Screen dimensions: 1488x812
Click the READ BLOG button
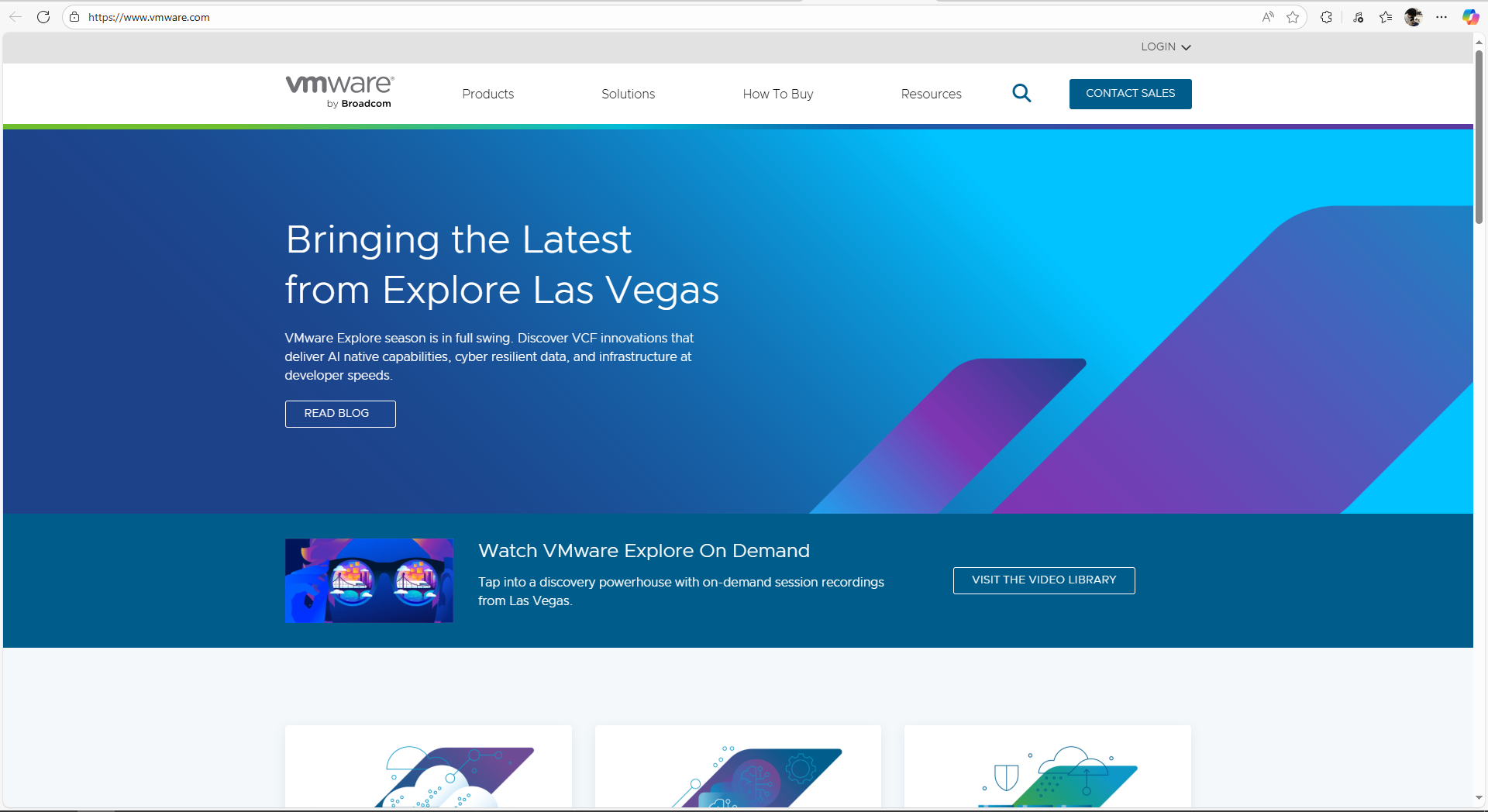[x=340, y=414]
